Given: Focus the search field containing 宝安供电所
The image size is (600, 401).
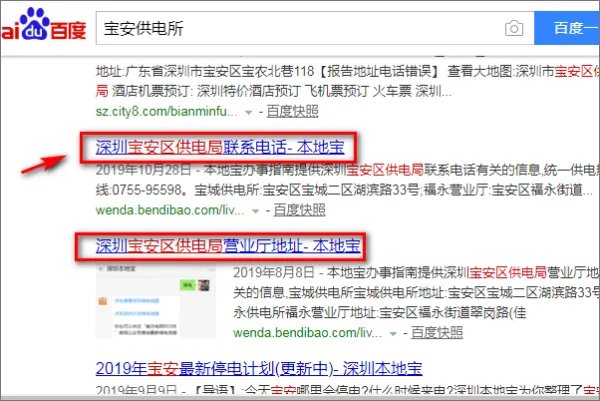Looking at the screenshot, I should point(290,28).
